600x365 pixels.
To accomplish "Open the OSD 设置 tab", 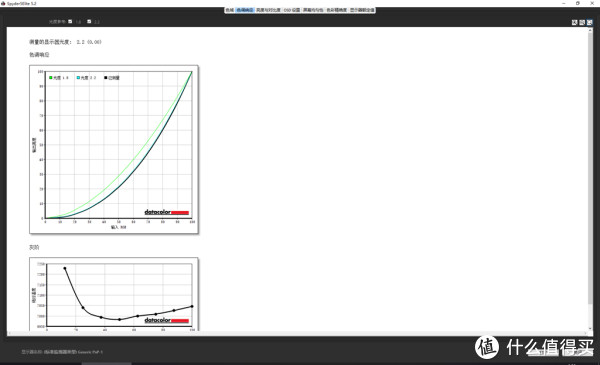I will click(292, 10).
